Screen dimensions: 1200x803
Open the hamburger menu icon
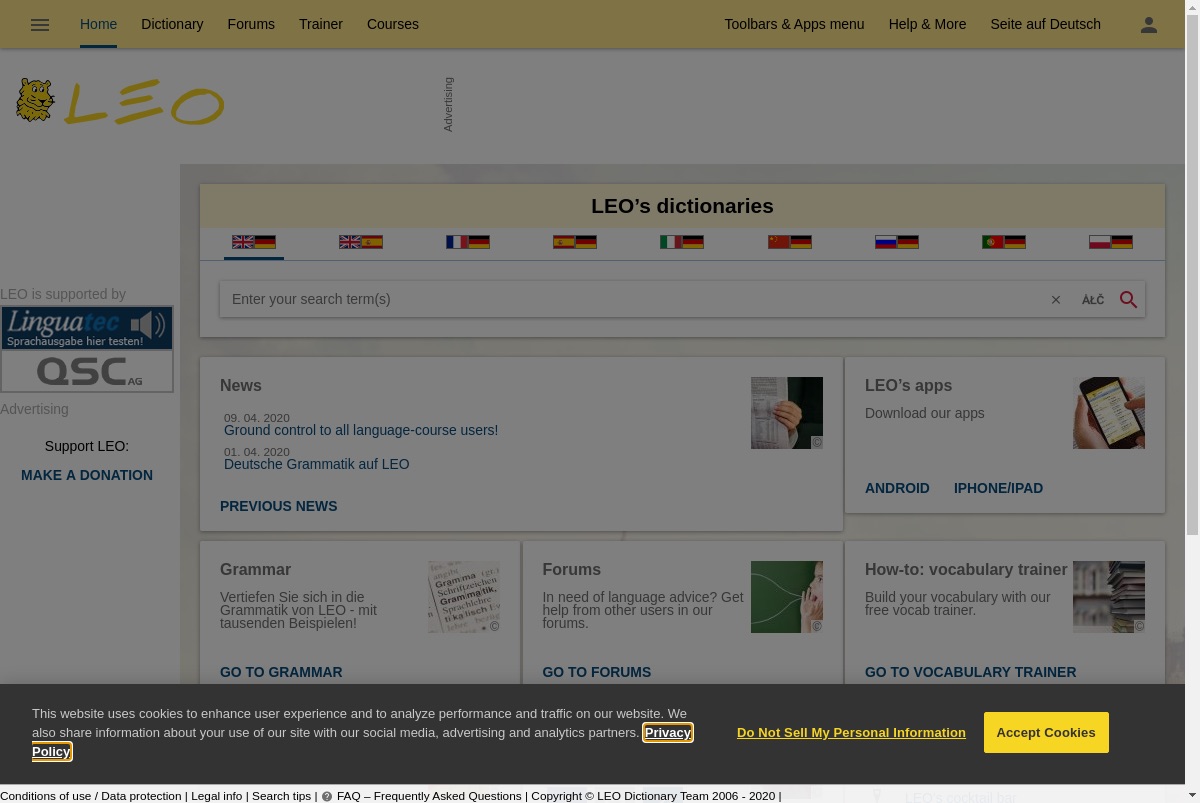(40, 25)
